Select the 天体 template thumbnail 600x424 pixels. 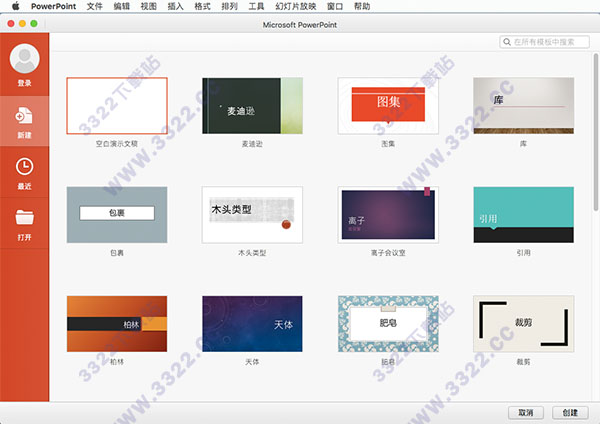252,324
